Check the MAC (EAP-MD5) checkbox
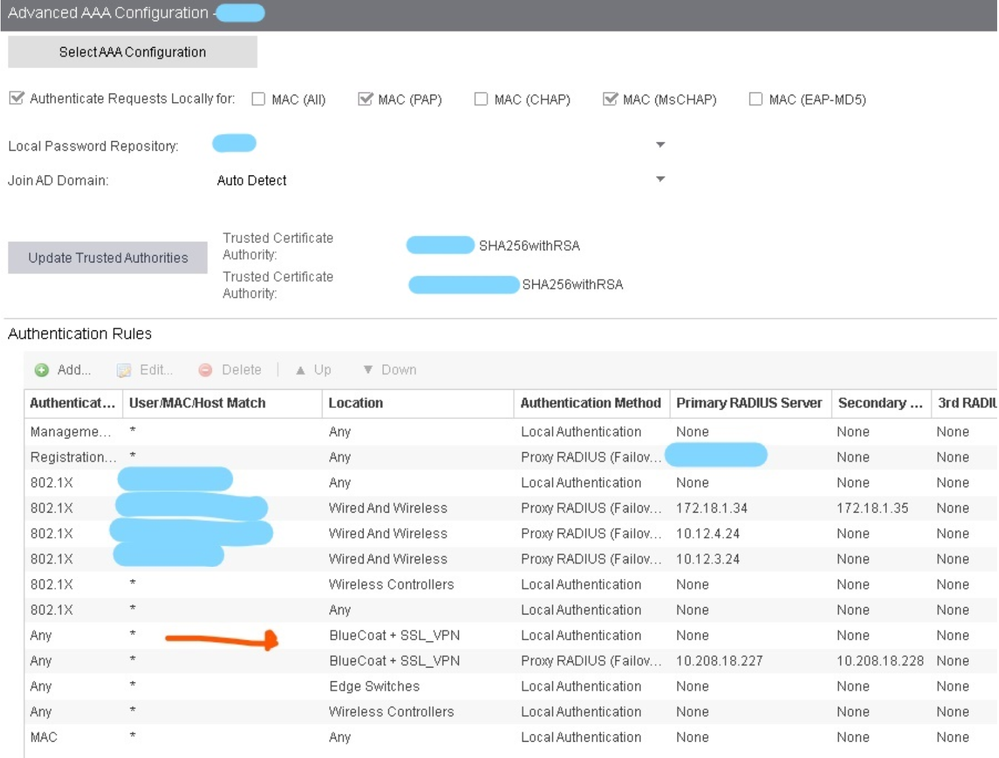This screenshot has height=758, width=999. point(756,100)
